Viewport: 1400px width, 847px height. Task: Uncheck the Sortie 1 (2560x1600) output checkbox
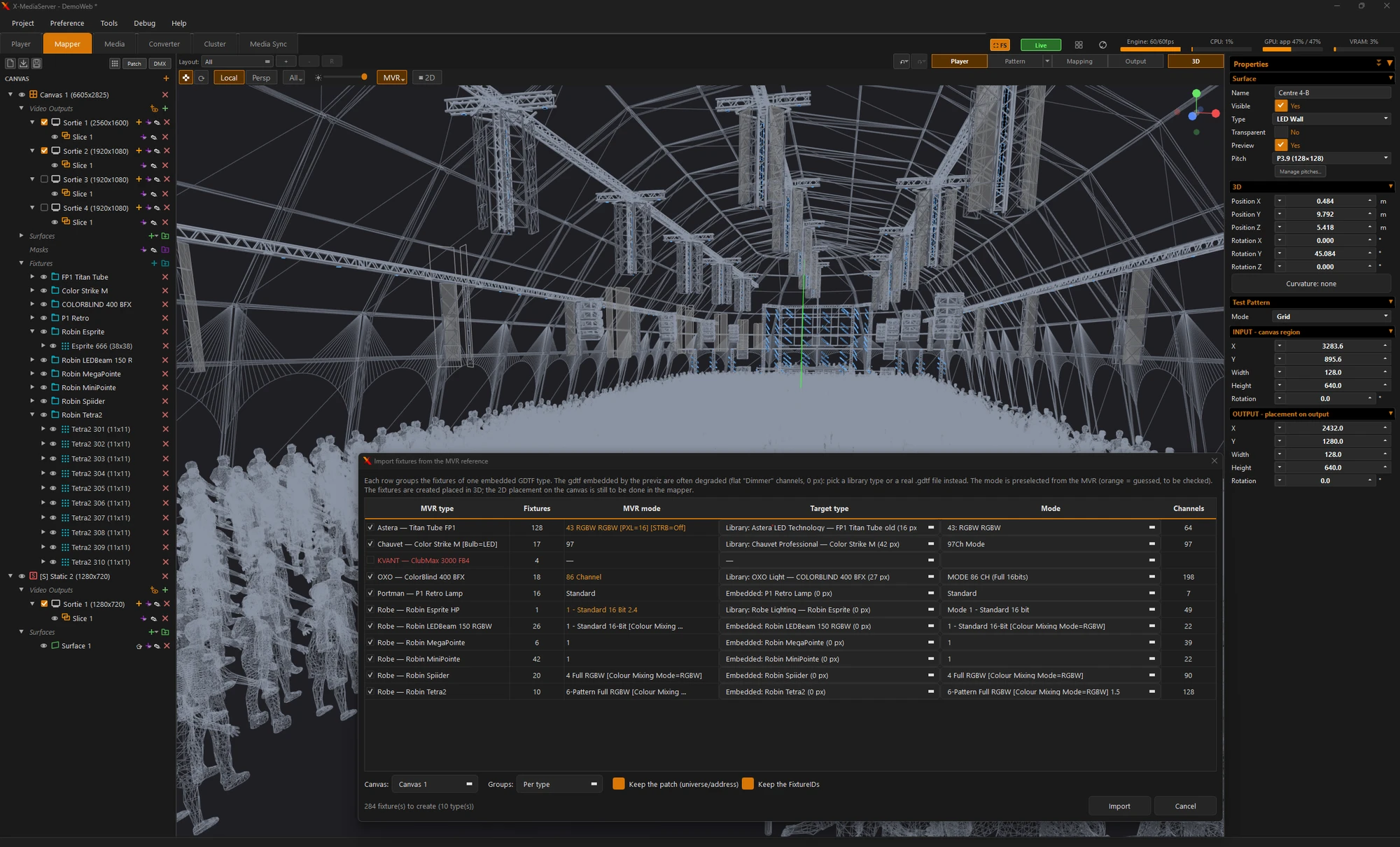[45, 122]
